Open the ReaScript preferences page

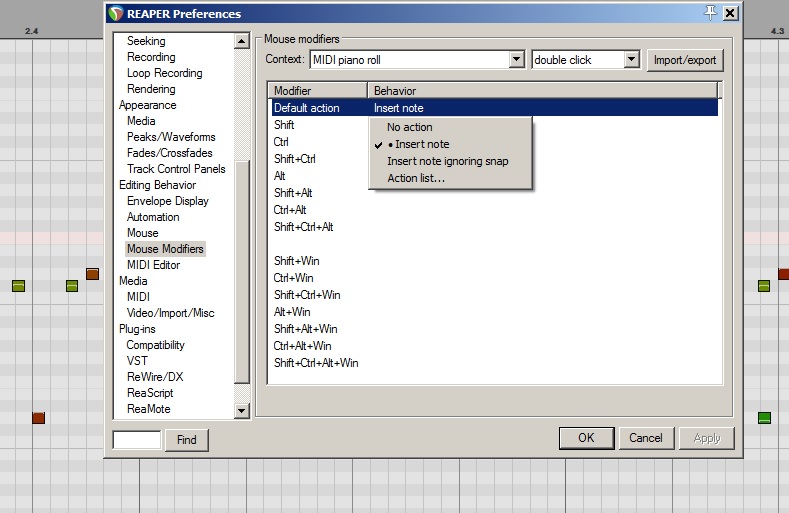coord(150,393)
